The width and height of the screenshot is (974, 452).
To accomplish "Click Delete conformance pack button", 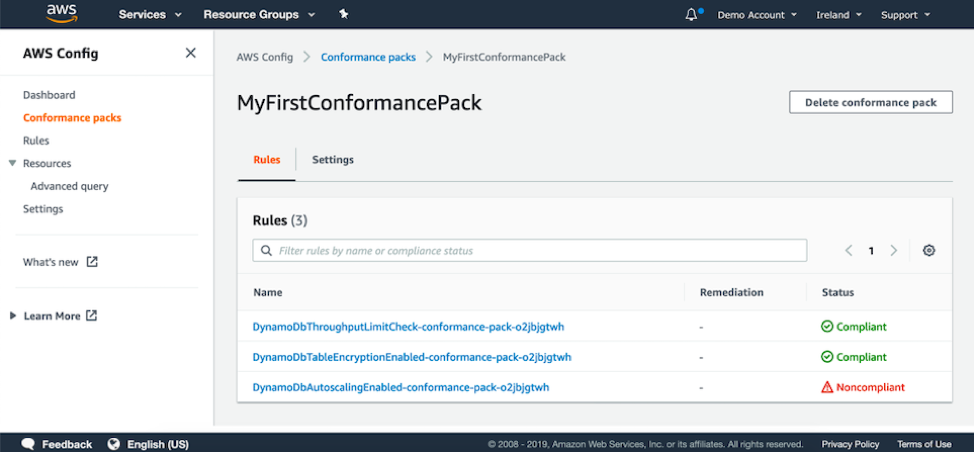I will (x=871, y=102).
